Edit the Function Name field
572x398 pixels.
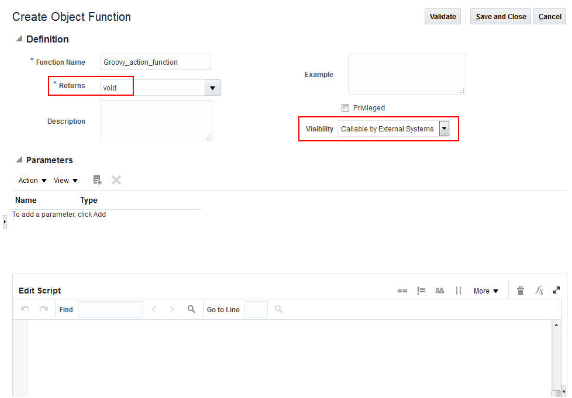[x=155, y=62]
